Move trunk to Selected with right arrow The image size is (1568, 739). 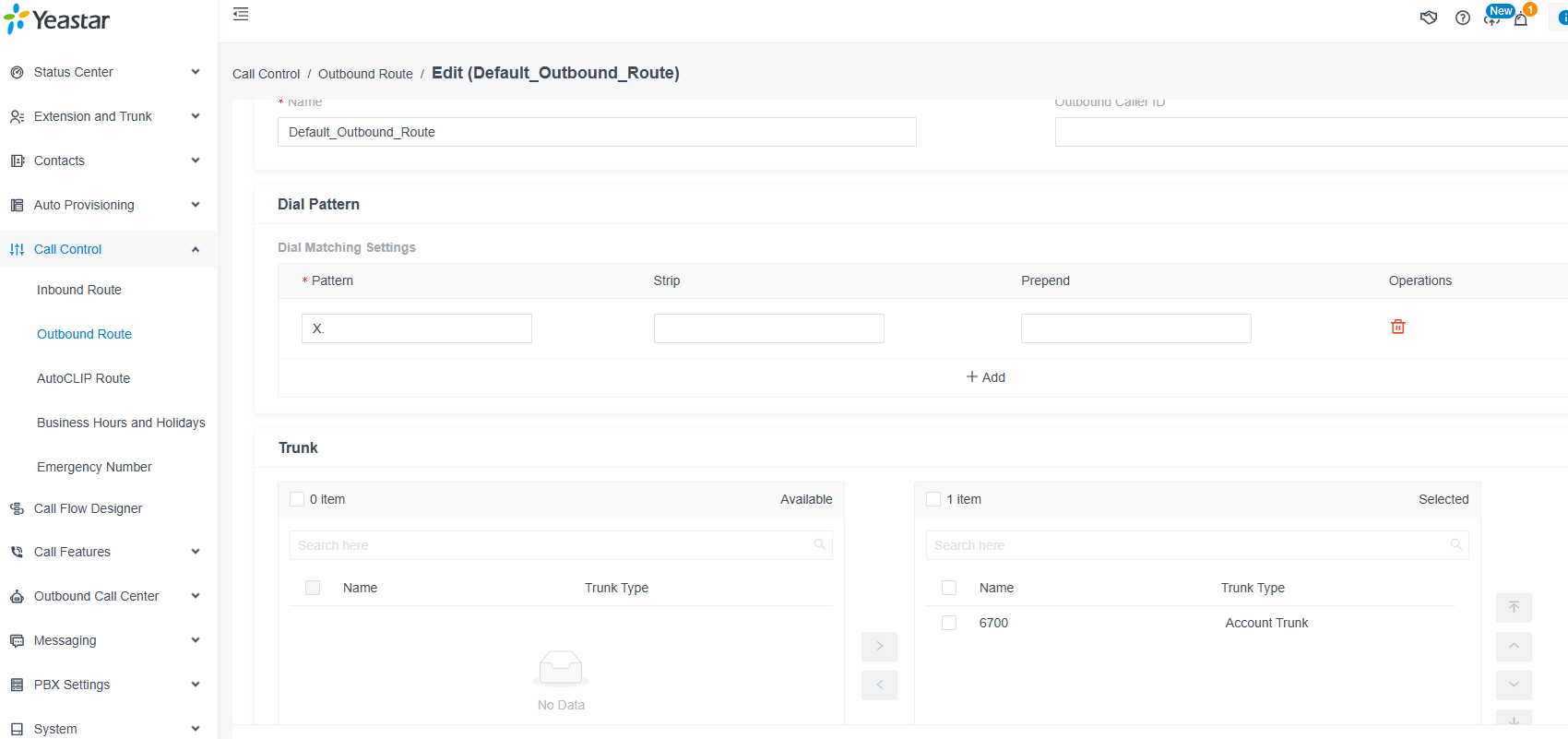(x=879, y=646)
